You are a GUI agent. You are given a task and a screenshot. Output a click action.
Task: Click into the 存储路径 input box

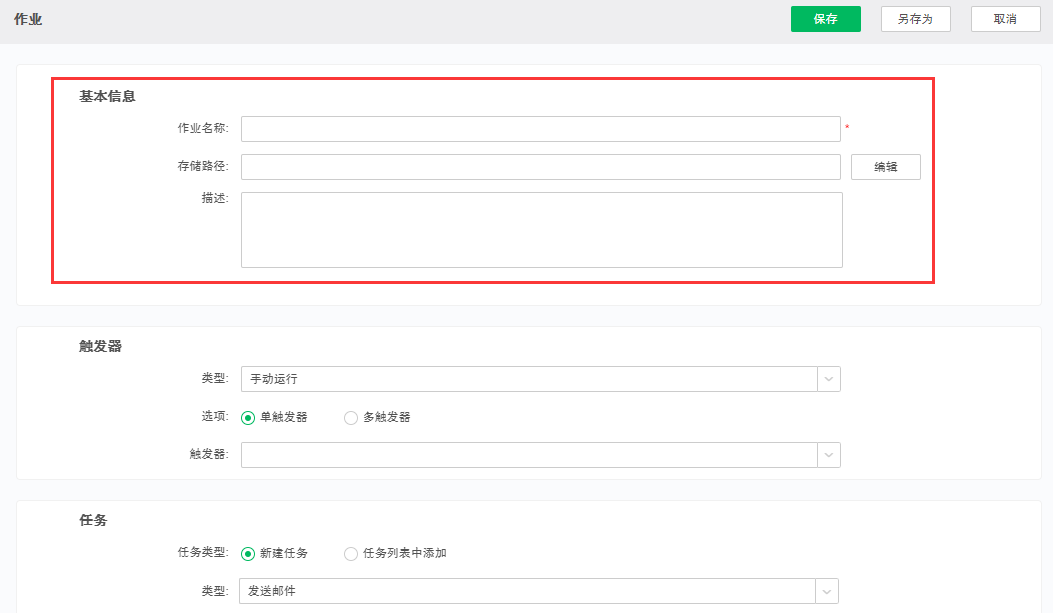pos(540,167)
